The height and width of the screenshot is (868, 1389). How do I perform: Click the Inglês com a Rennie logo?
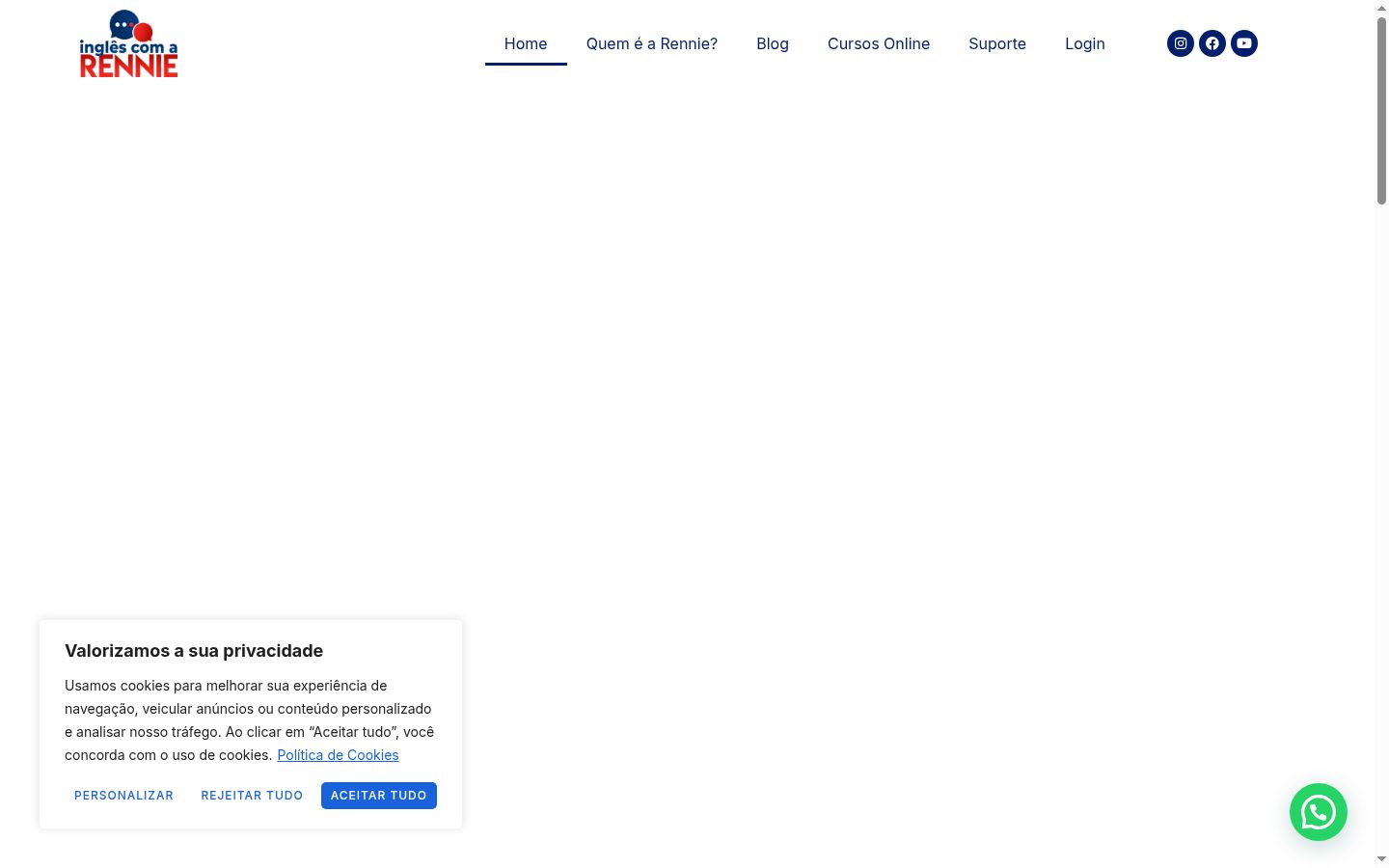128,43
